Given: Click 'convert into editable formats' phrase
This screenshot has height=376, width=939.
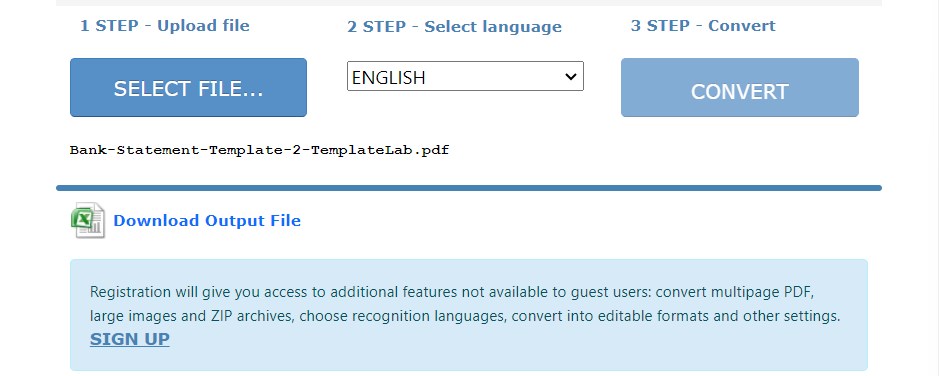Looking at the screenshot, I should [605, 316].
